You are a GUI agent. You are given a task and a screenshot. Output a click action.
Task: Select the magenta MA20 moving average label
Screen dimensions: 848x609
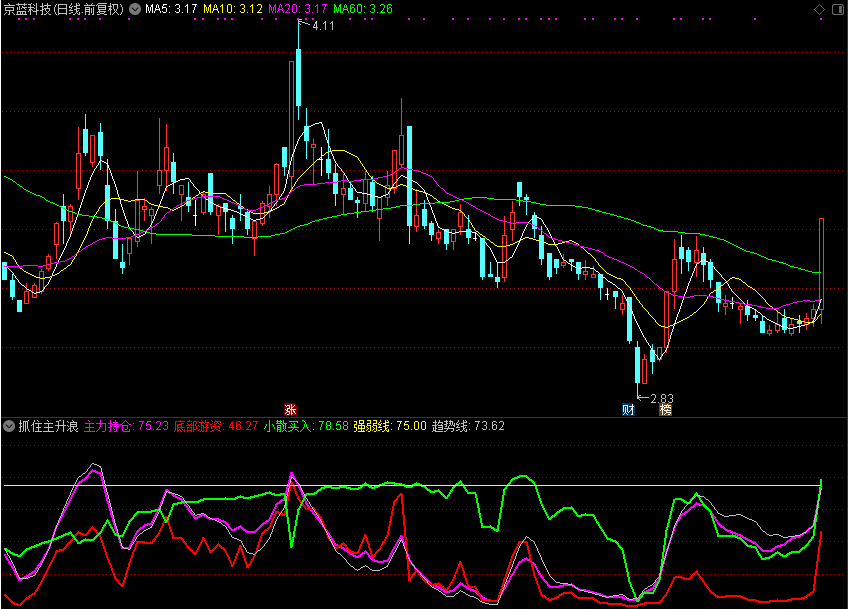pyautogui.click(x=298, y=9)
